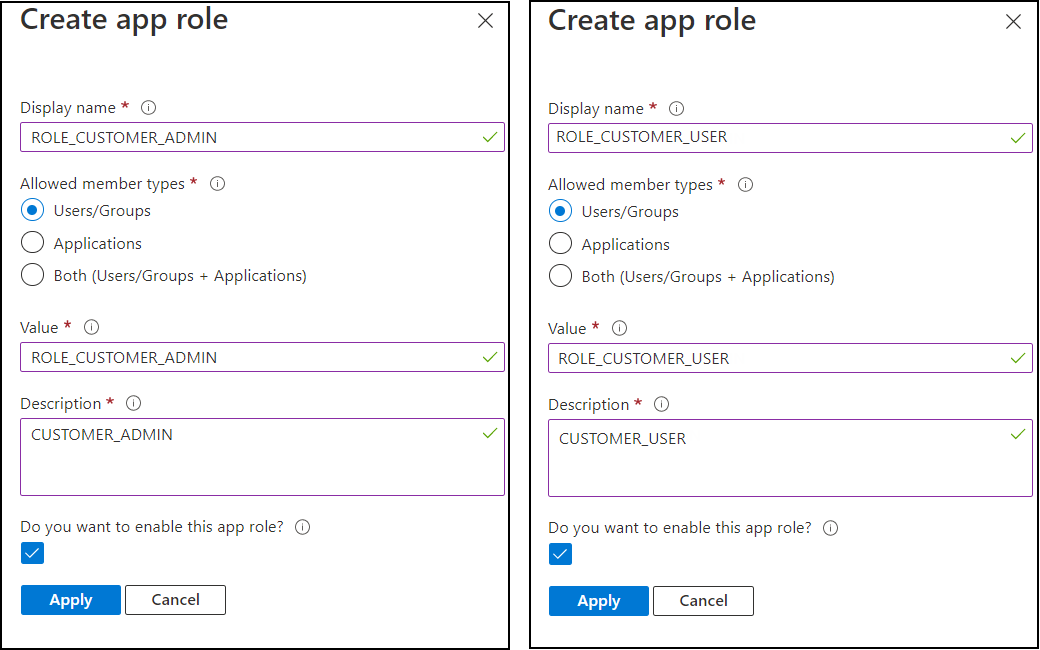Click Apply to save ROLE_CUSTOMER_USER role
Image resolution: width=1040 pixels, height=650 pixels.
click(x=598, y=601)
